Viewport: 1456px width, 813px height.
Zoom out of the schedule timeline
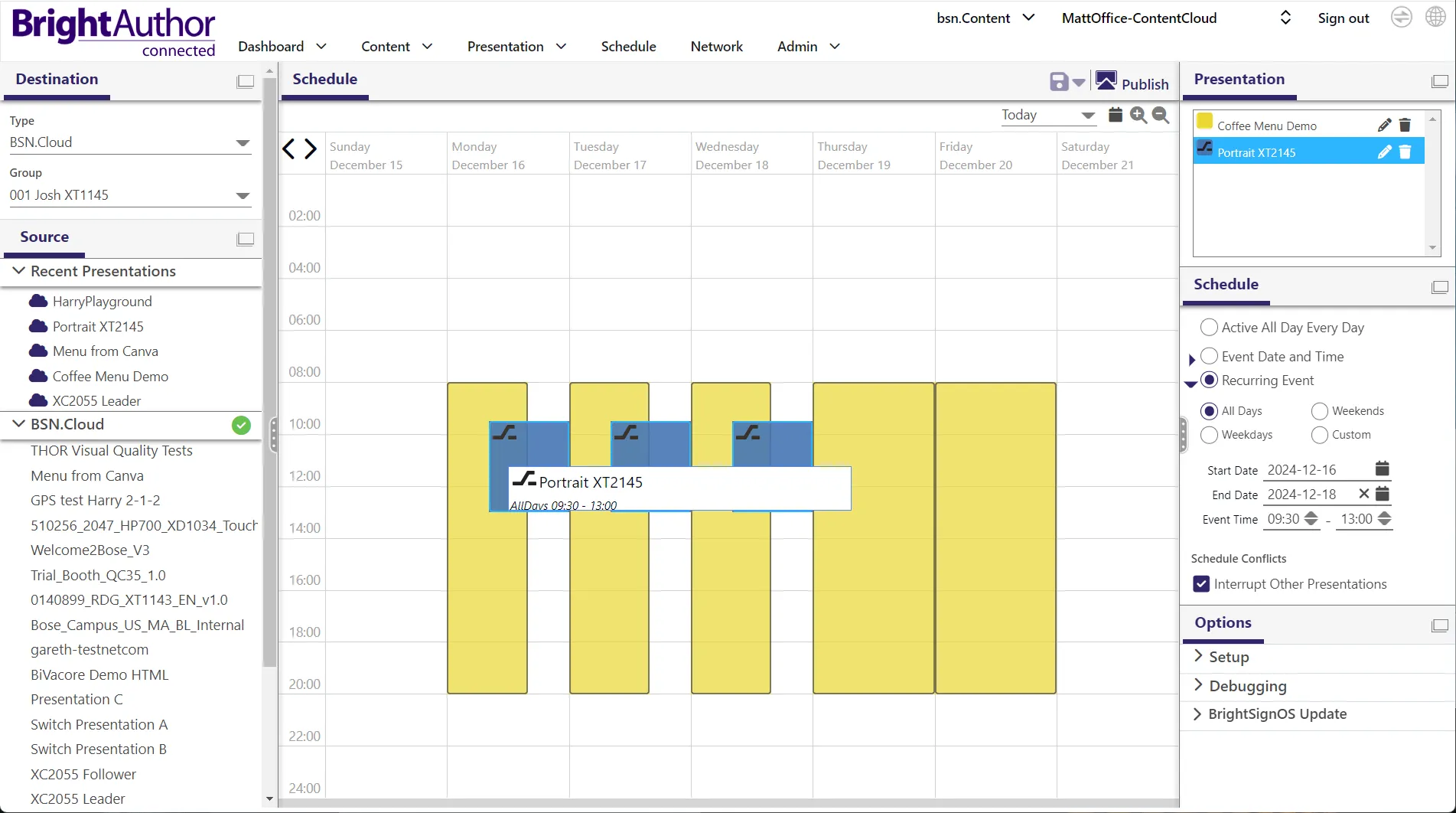[1161, 115]
